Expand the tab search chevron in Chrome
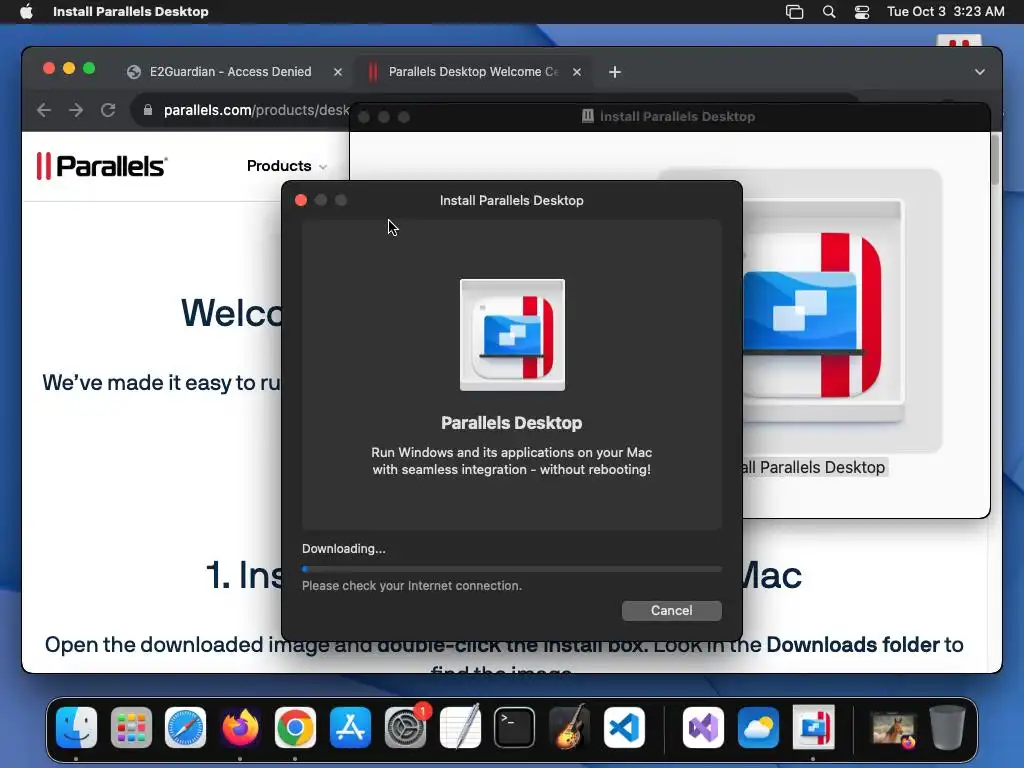This screenshot has width=1024, height=768. coord(980,72)
